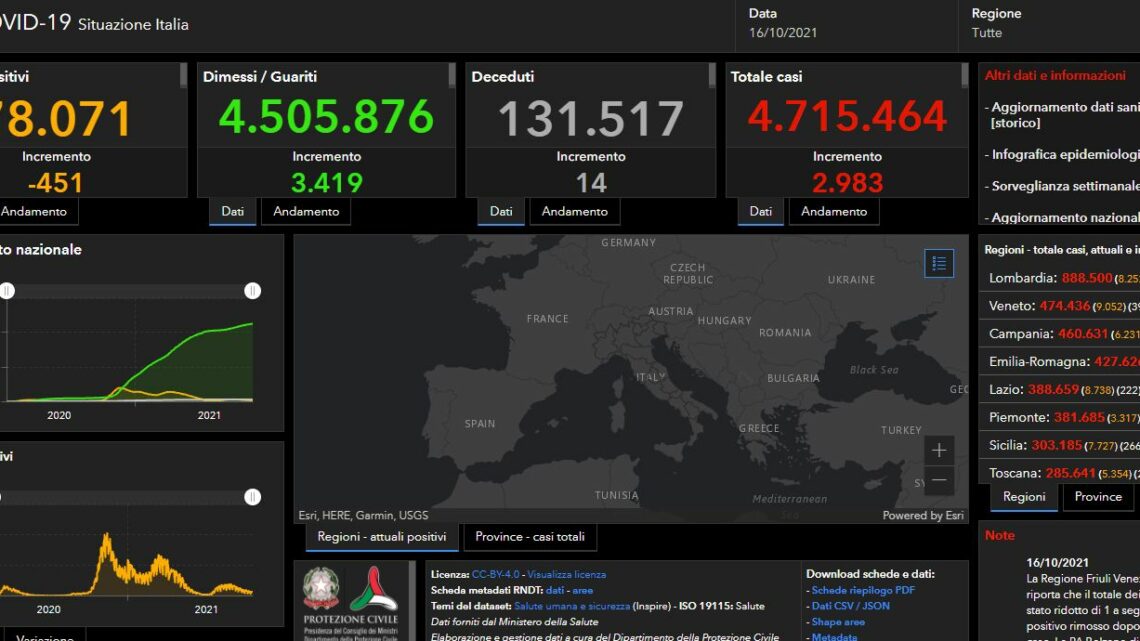
Task: Download Schede riepilogo PDF
Action: pyautogui.click(x=863, y=590)
